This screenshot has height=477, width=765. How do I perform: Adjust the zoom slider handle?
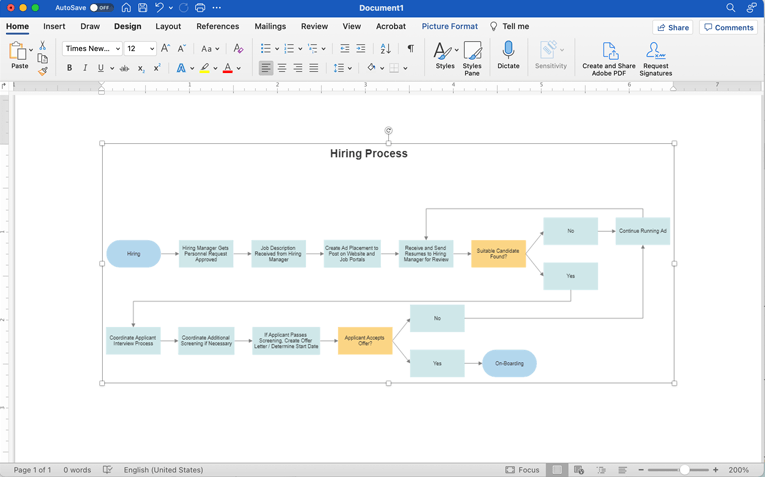coord(684,470)
